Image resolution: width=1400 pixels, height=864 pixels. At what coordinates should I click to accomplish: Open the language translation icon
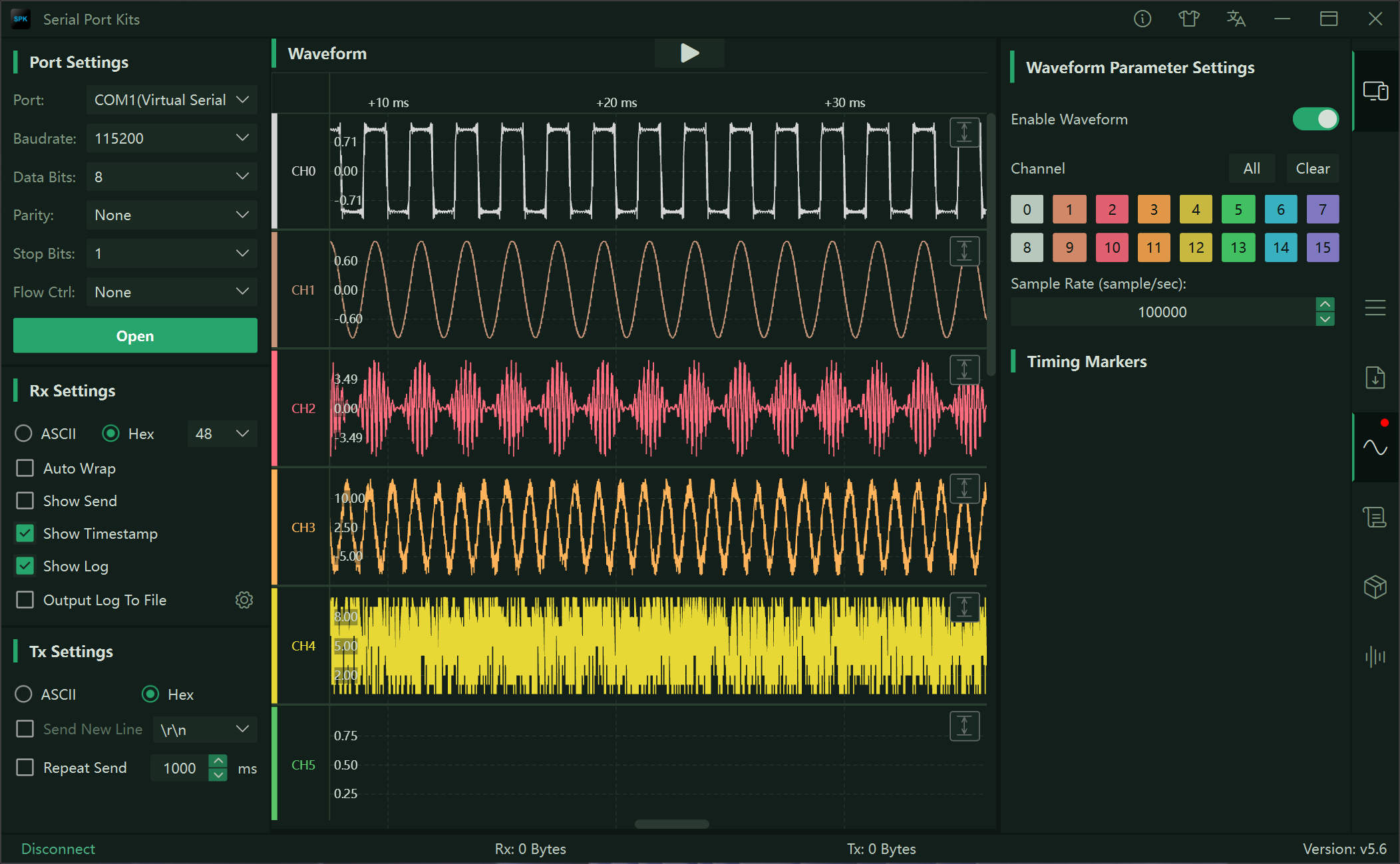click(x=1236, y=19)
